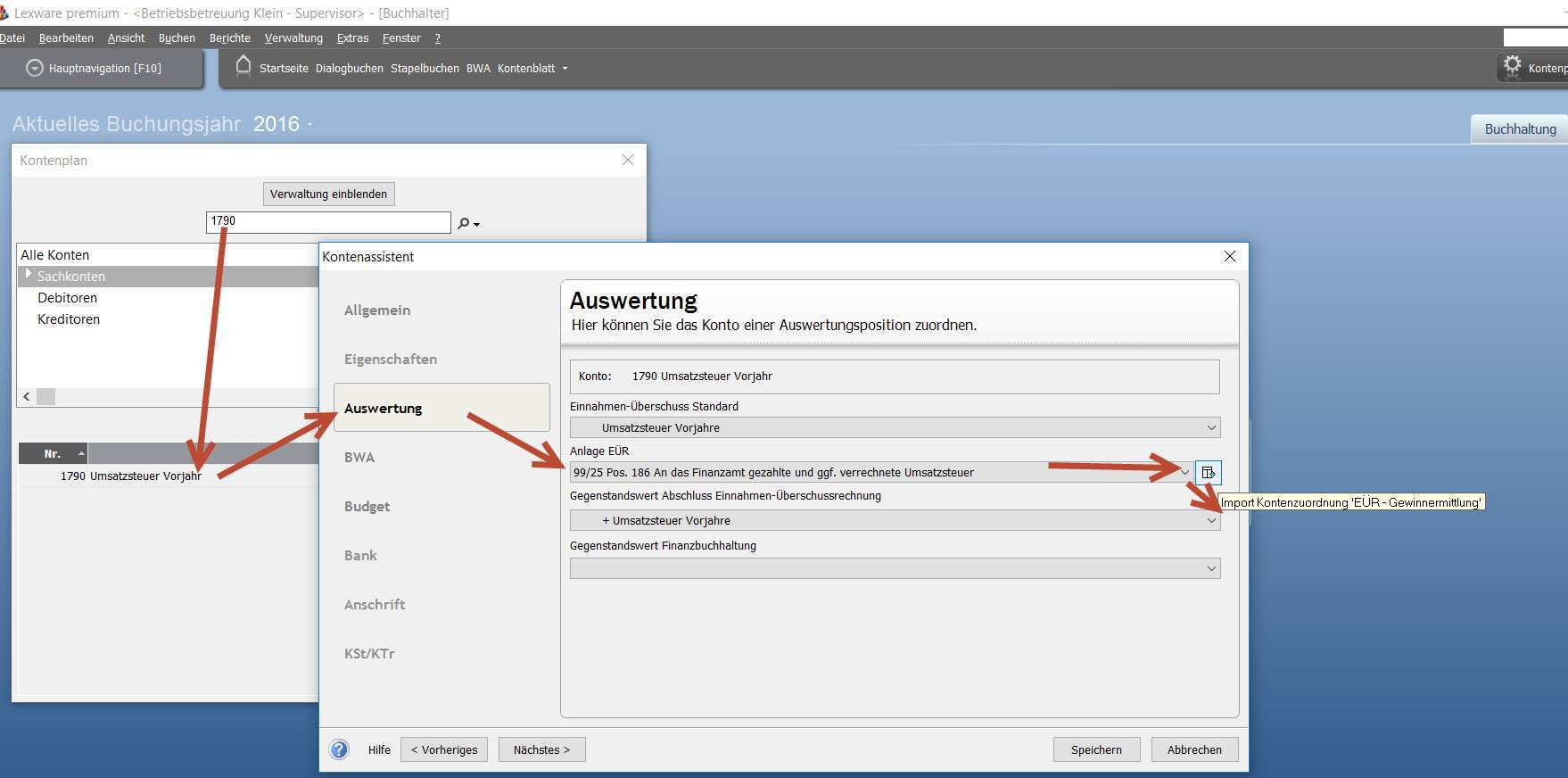The height and width of the screenshot is (778, 1568).
Task: Close the Kontenassistent dialog
Action: coord(1230,256)
